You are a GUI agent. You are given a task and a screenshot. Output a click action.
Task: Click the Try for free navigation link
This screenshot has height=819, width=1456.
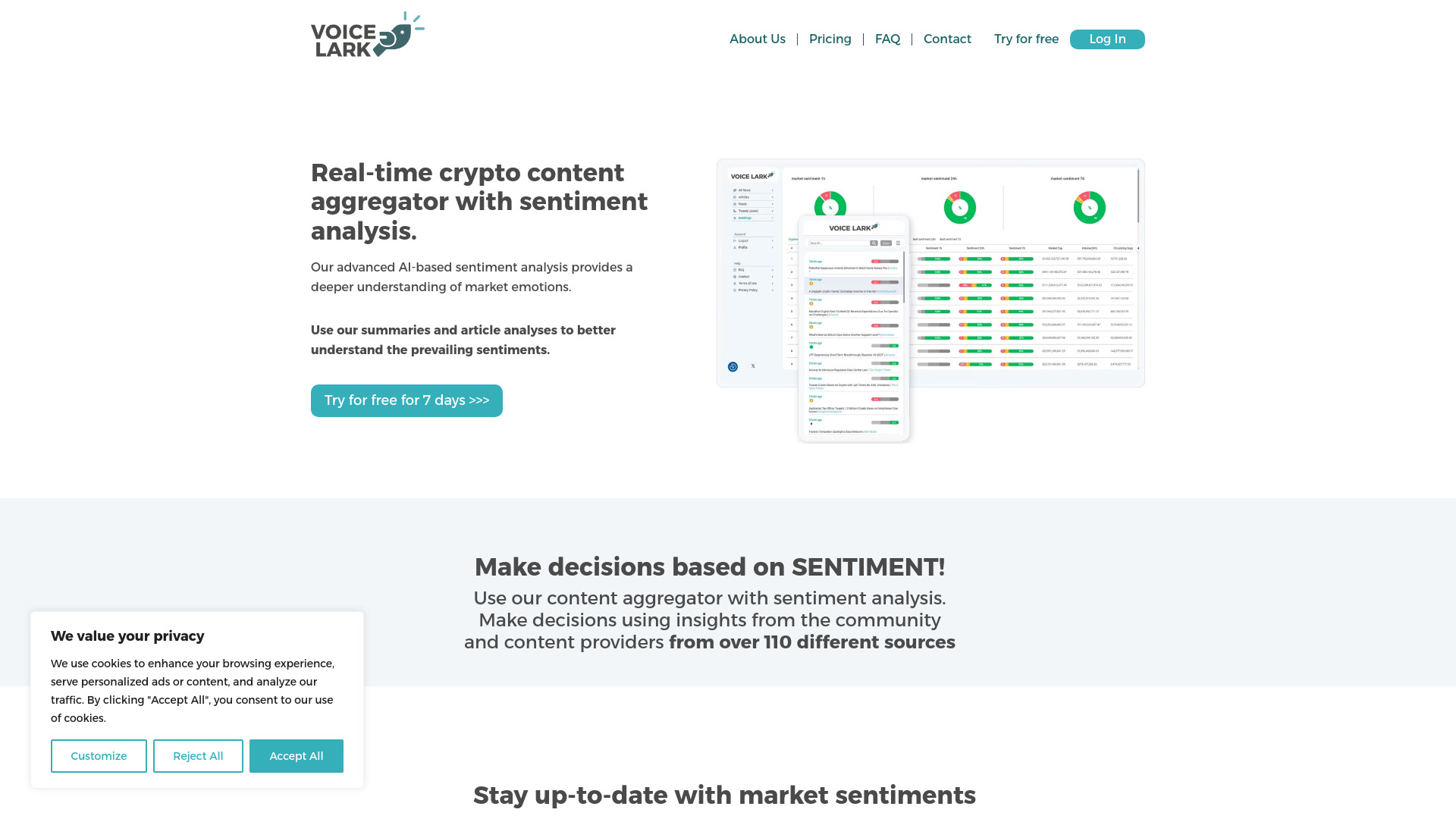coord(1026,39)
